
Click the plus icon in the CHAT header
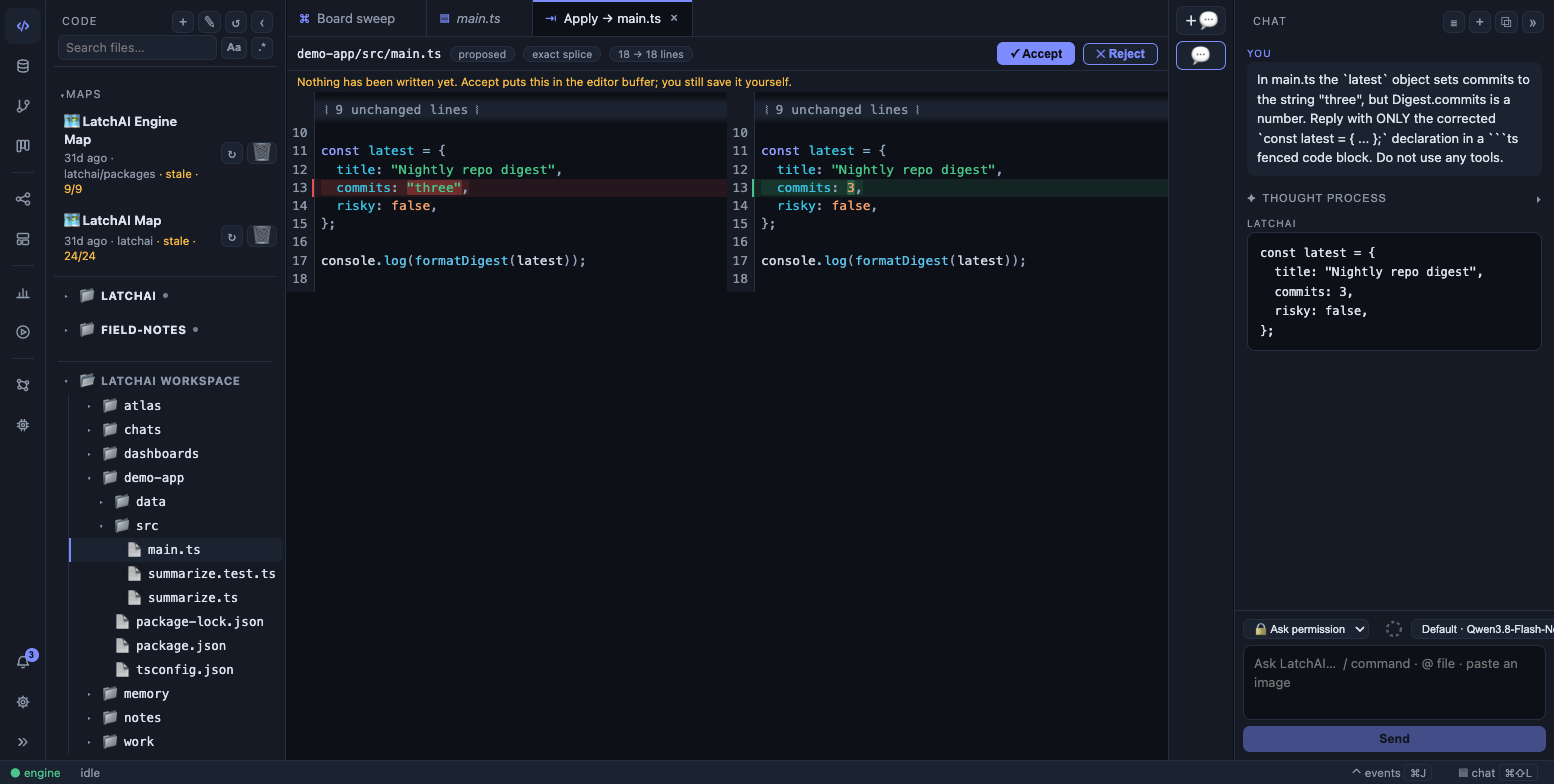click(x=1479, y=22)
